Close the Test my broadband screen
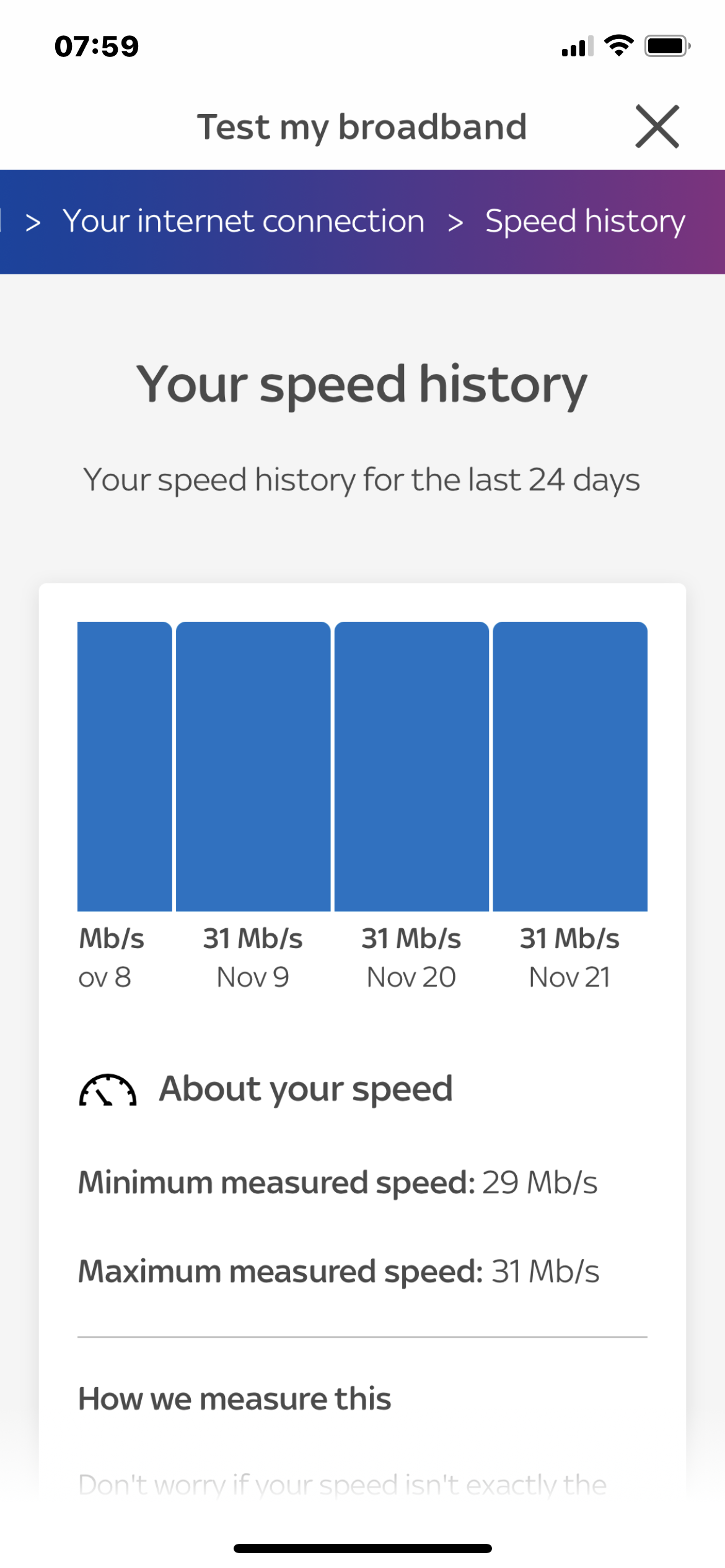Viewport: 725px width, 1568px height. point(657,127)
